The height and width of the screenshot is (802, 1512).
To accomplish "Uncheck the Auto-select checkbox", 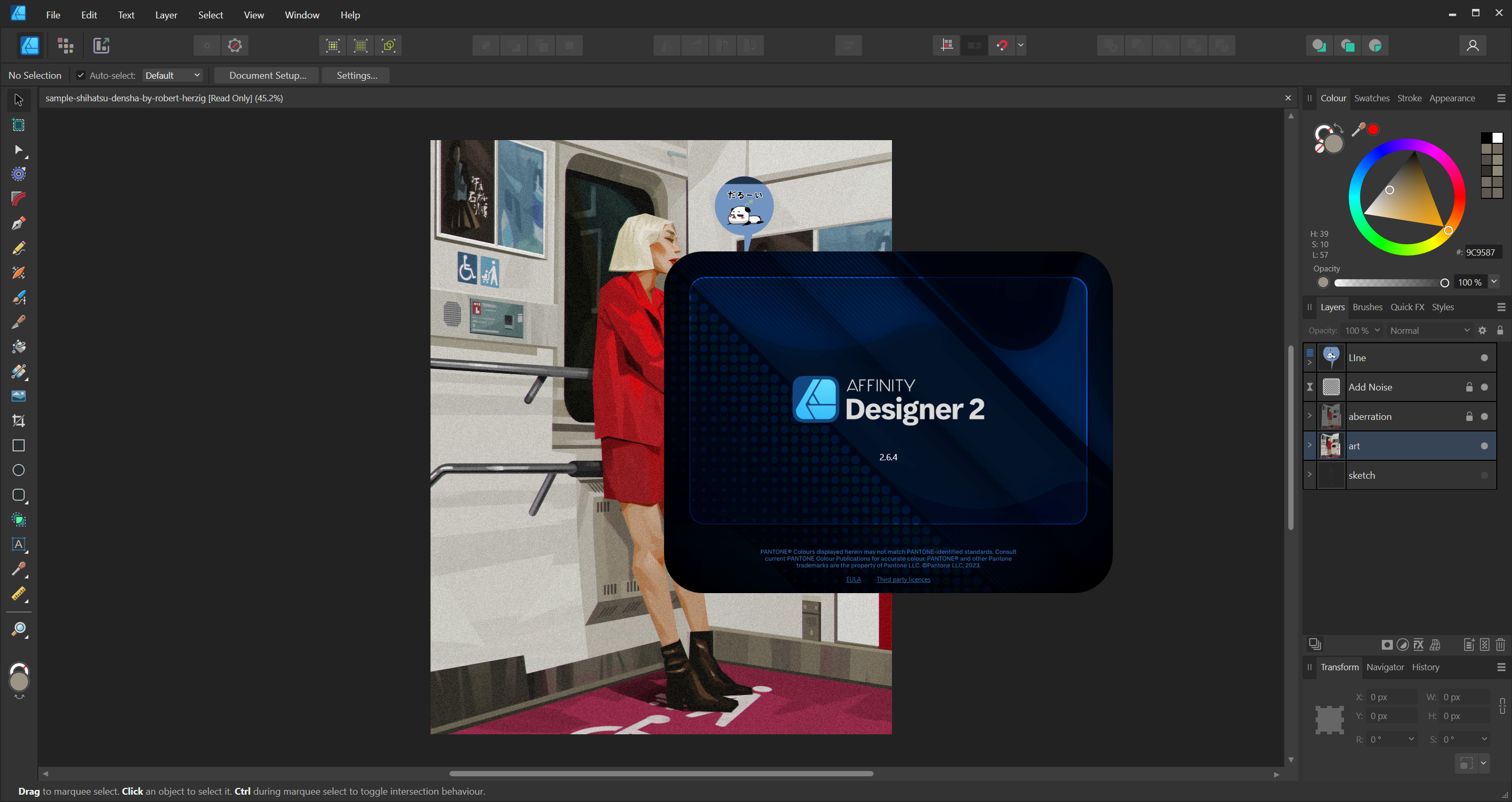I will (x=81, y=75).
